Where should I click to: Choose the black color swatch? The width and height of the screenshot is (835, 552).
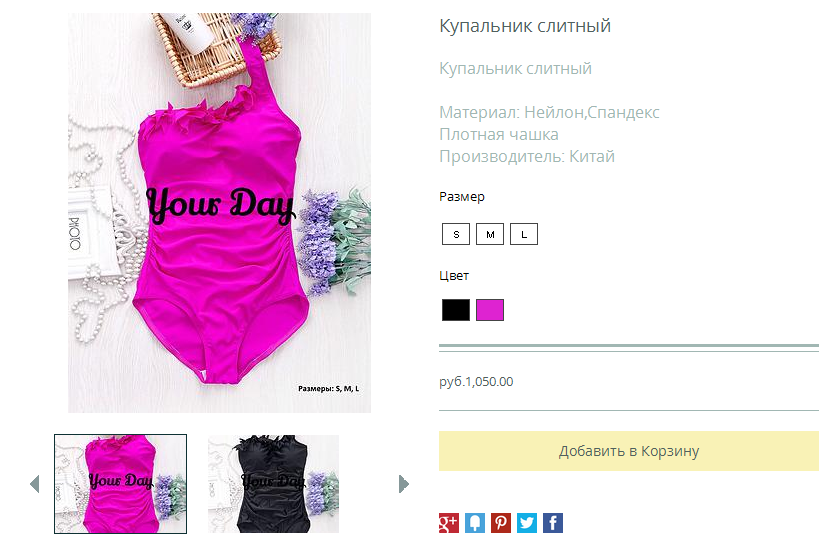(x=456, y=310)
